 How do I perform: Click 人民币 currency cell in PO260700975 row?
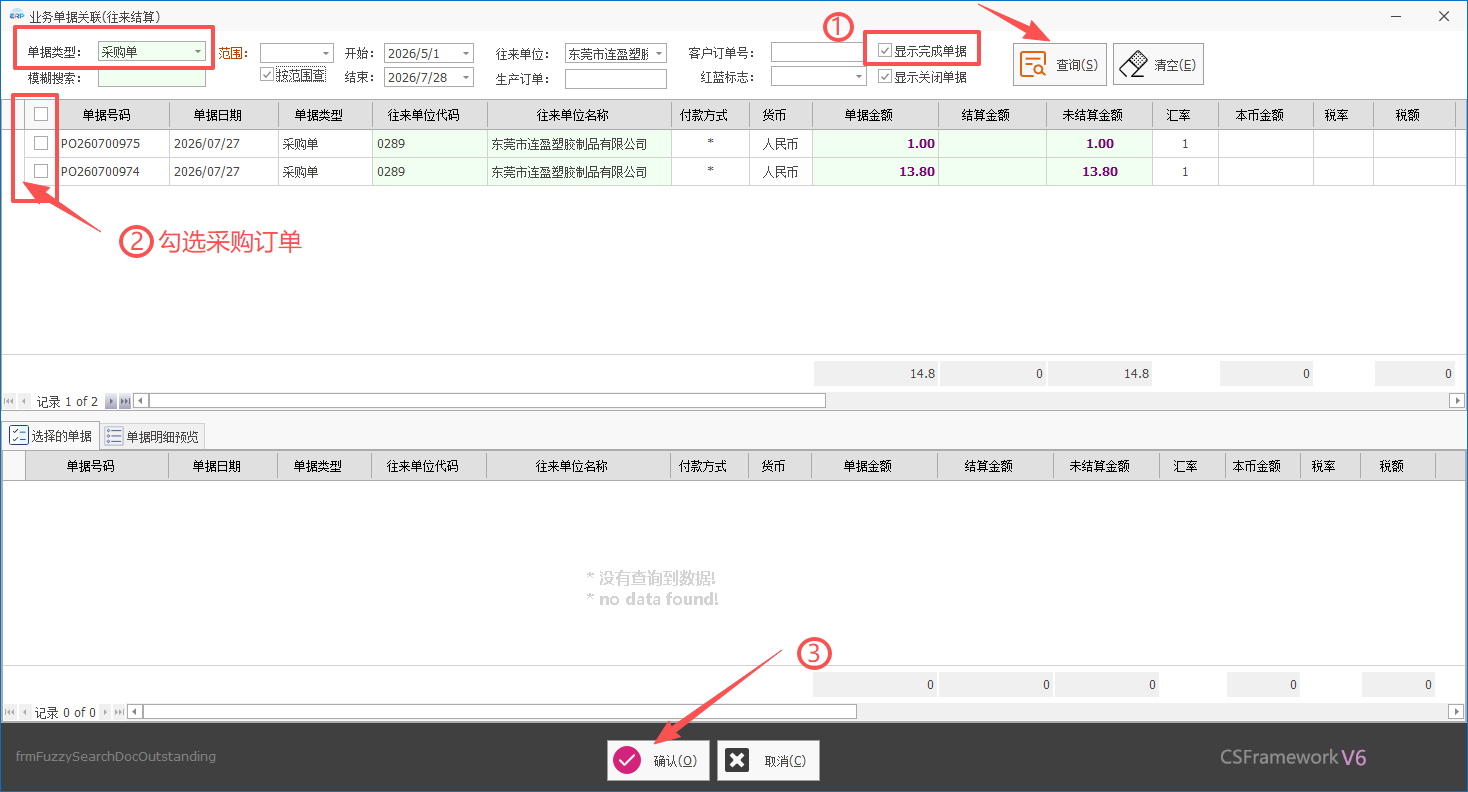[781, 143]
